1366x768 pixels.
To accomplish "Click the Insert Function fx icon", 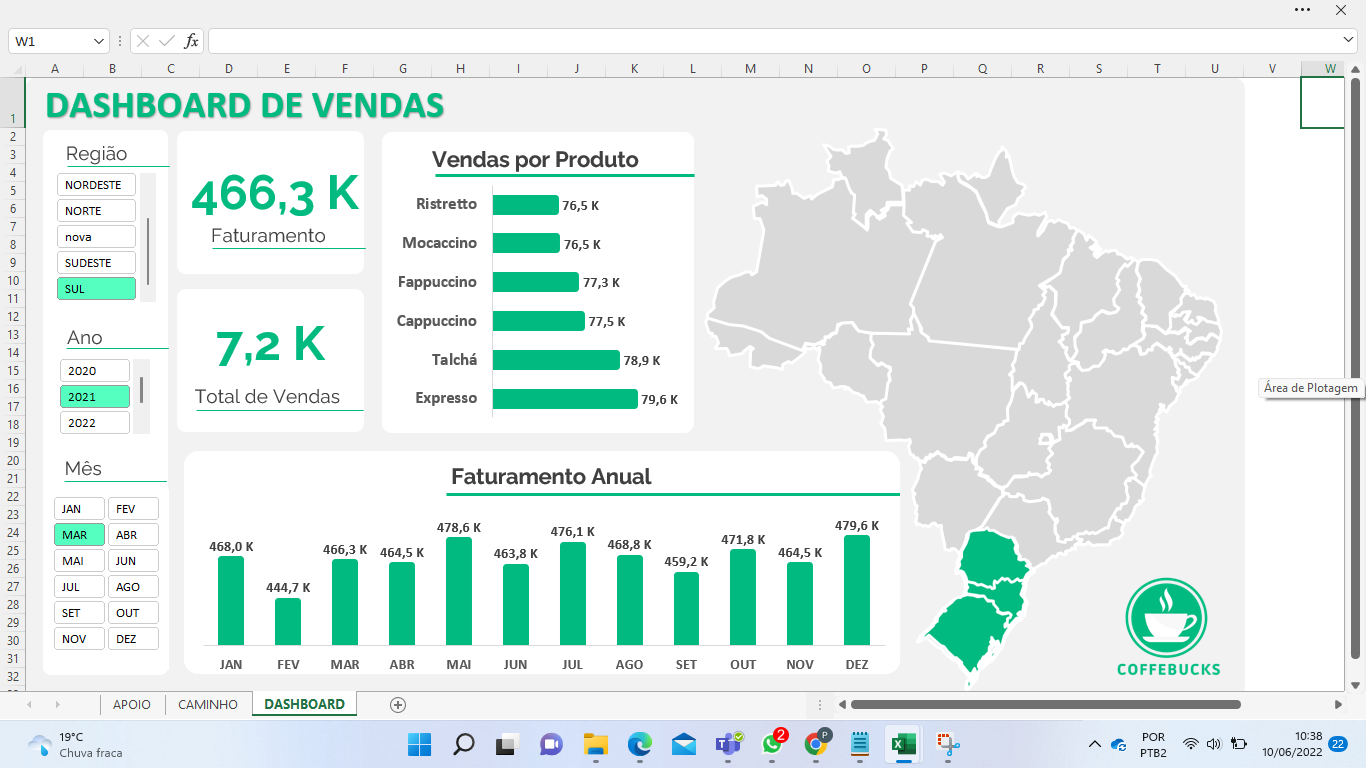I will [x=191, y=41].
